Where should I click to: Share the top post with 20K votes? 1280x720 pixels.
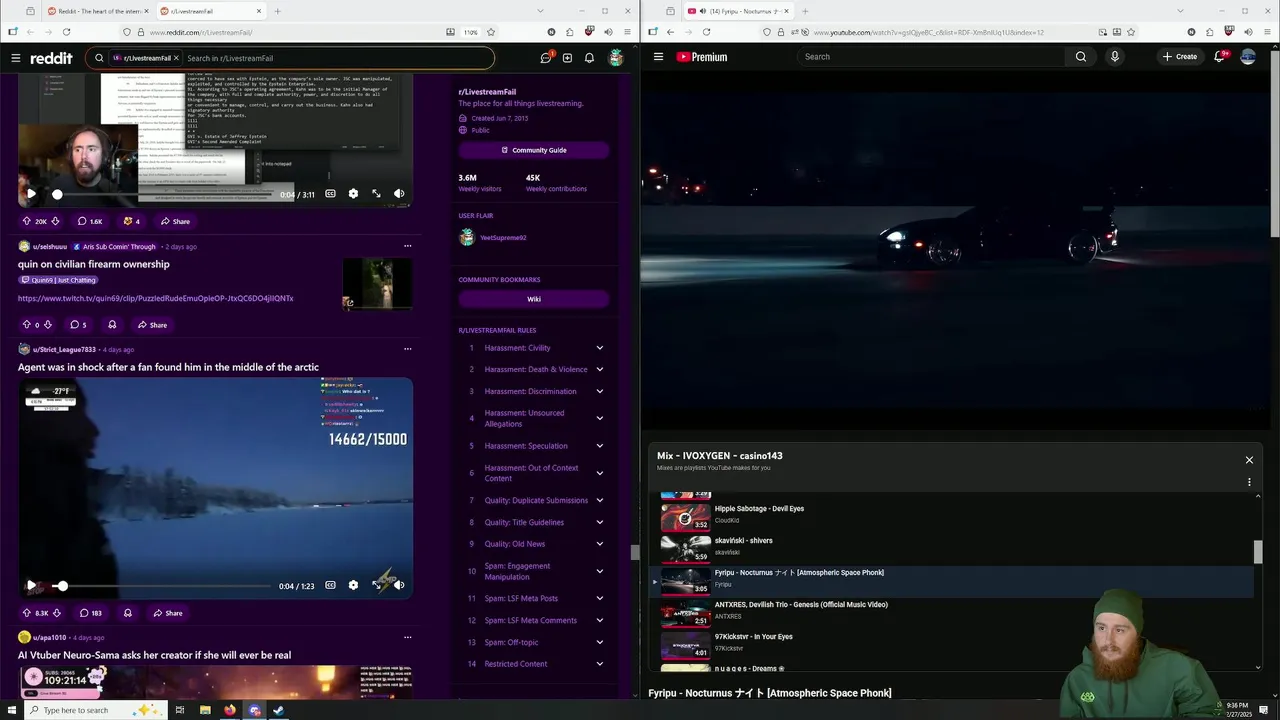click(x=174, y=221)
